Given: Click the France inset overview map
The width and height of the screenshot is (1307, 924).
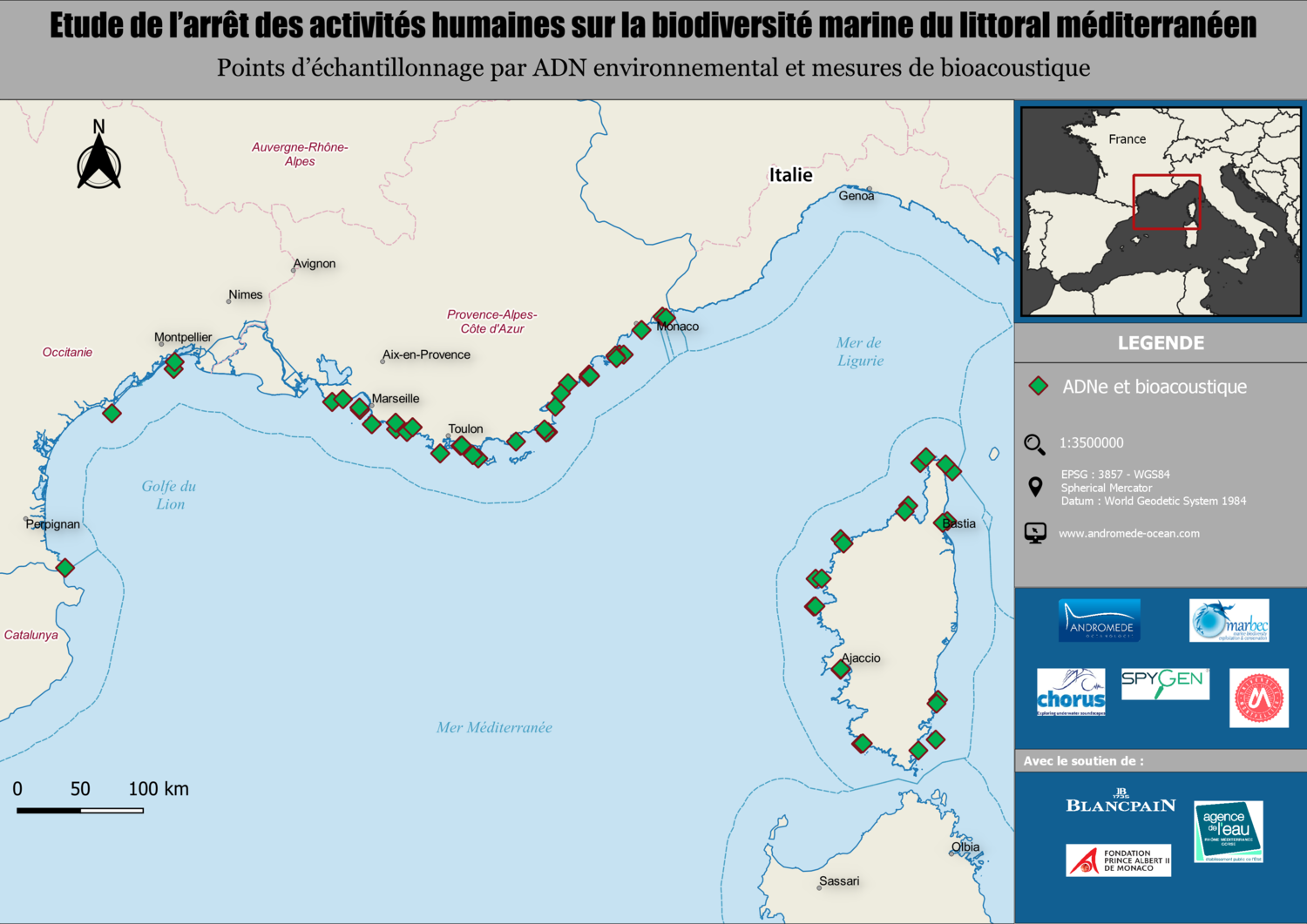Looking at the screenshot, I should (1161, 212).
